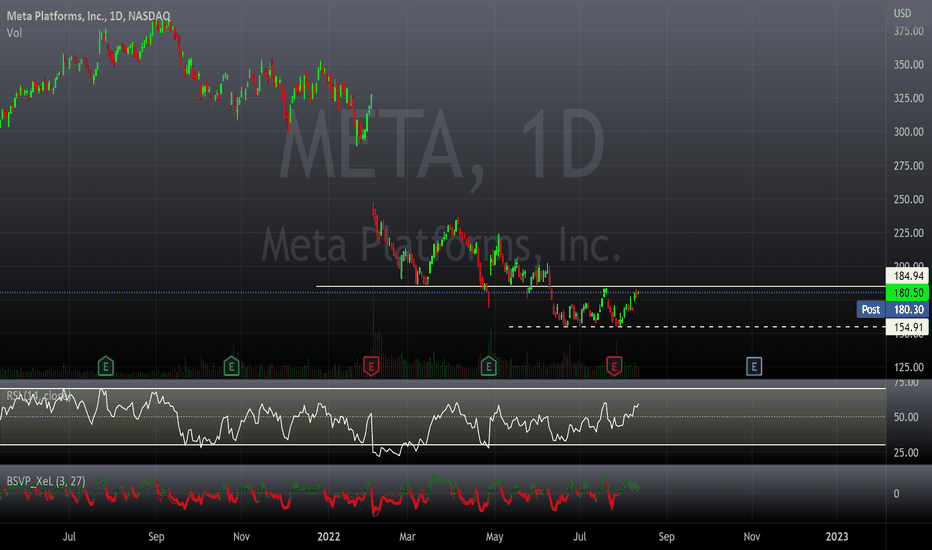Select the 154.91 dashed line price label
The height and width of the screenshot is (550, 932).
click(x=908, y=327)
